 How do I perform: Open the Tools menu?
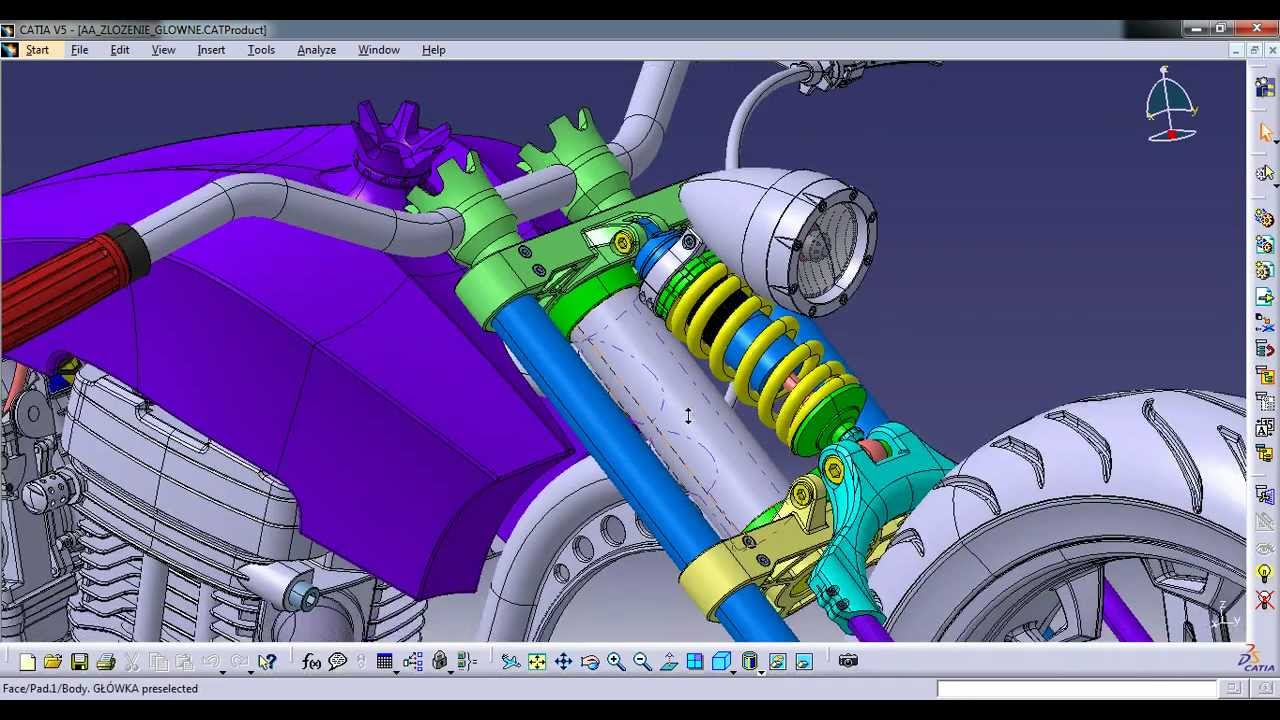(x=261, y=50)
